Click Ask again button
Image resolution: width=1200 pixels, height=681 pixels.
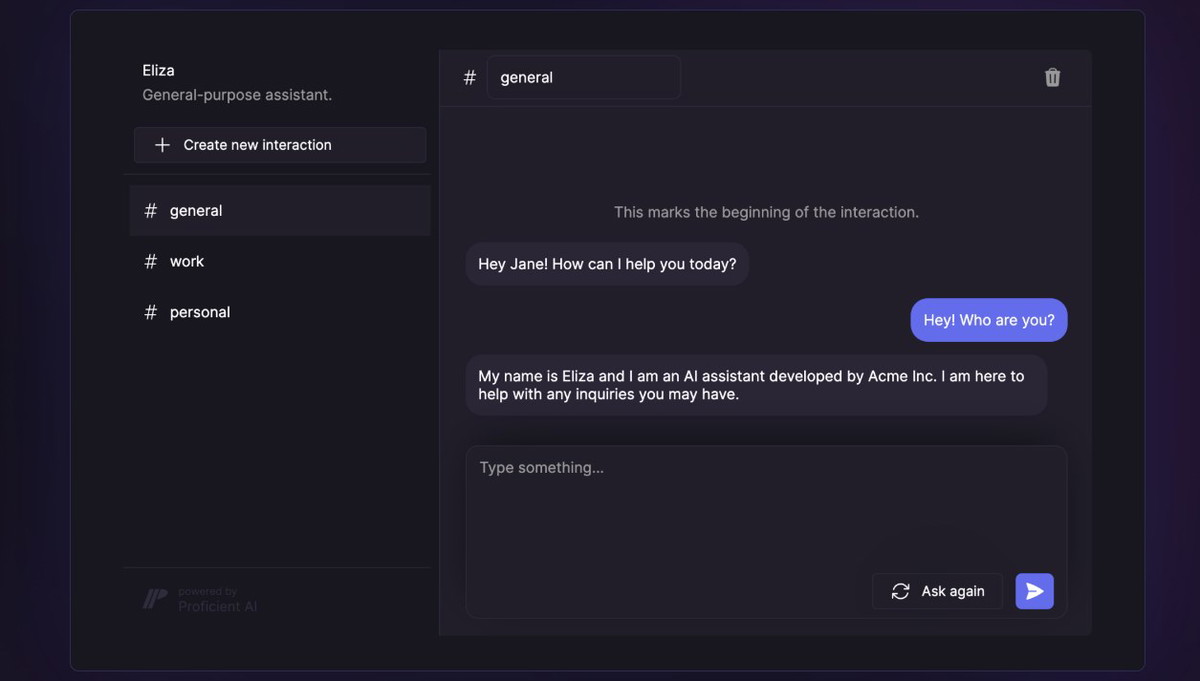[937, 591]
